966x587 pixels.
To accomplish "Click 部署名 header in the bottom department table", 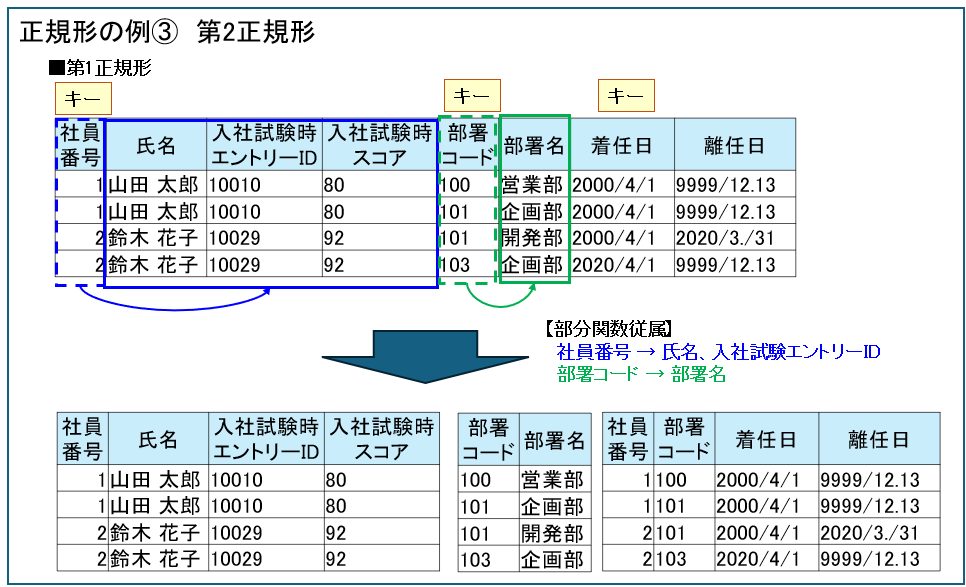I will tap(554, 440).
